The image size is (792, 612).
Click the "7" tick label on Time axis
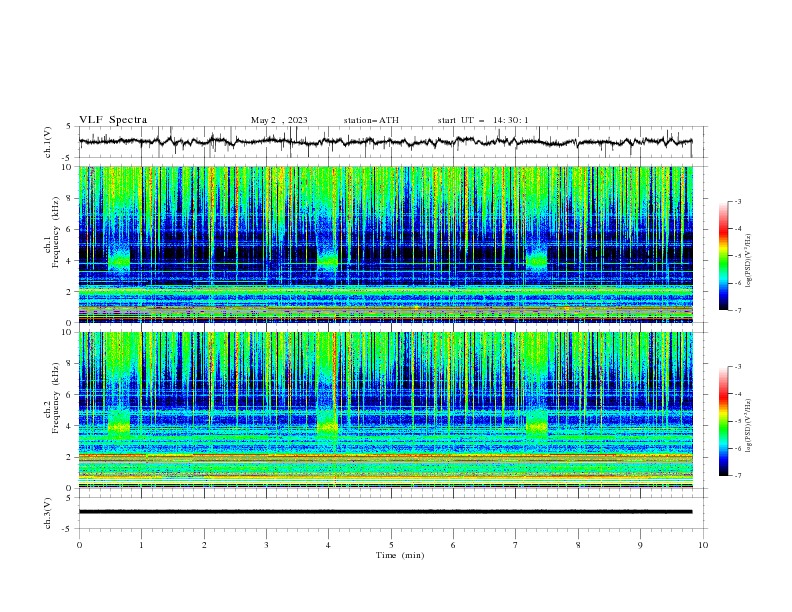pyautogui.click(x=516, y=545)
